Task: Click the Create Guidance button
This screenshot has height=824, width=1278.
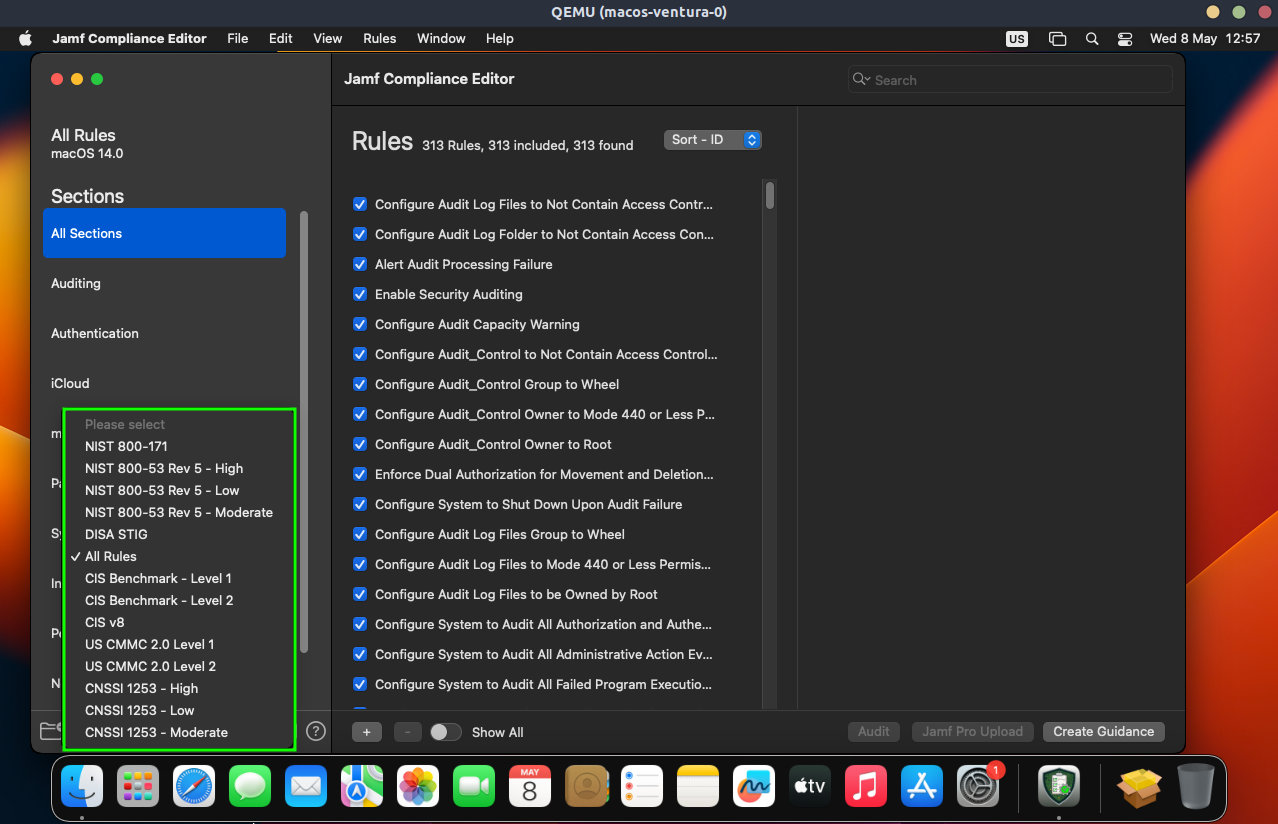Action: [1103, 731]
